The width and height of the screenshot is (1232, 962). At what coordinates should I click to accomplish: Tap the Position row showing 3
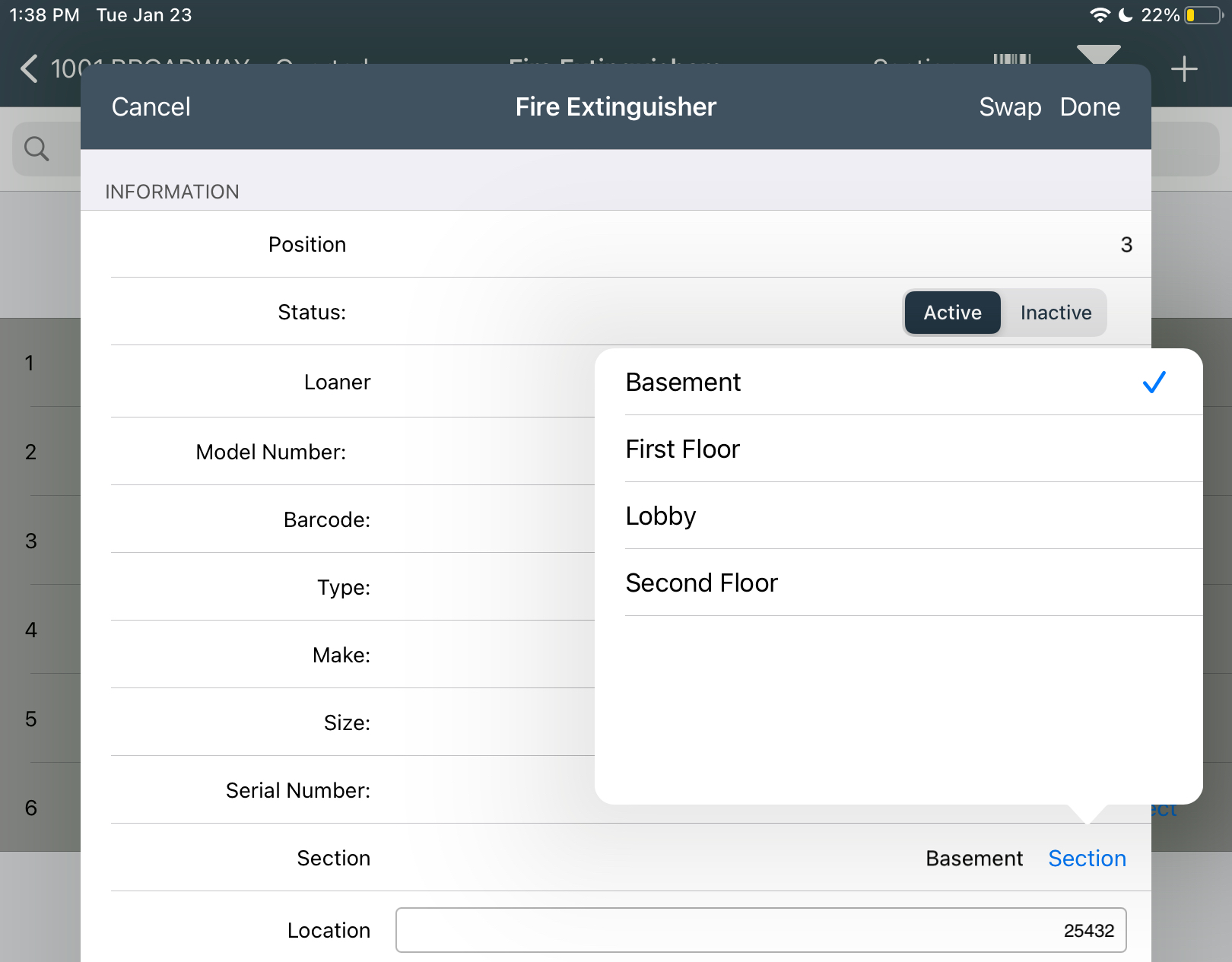pyautogui.click(x=616, y=244)
